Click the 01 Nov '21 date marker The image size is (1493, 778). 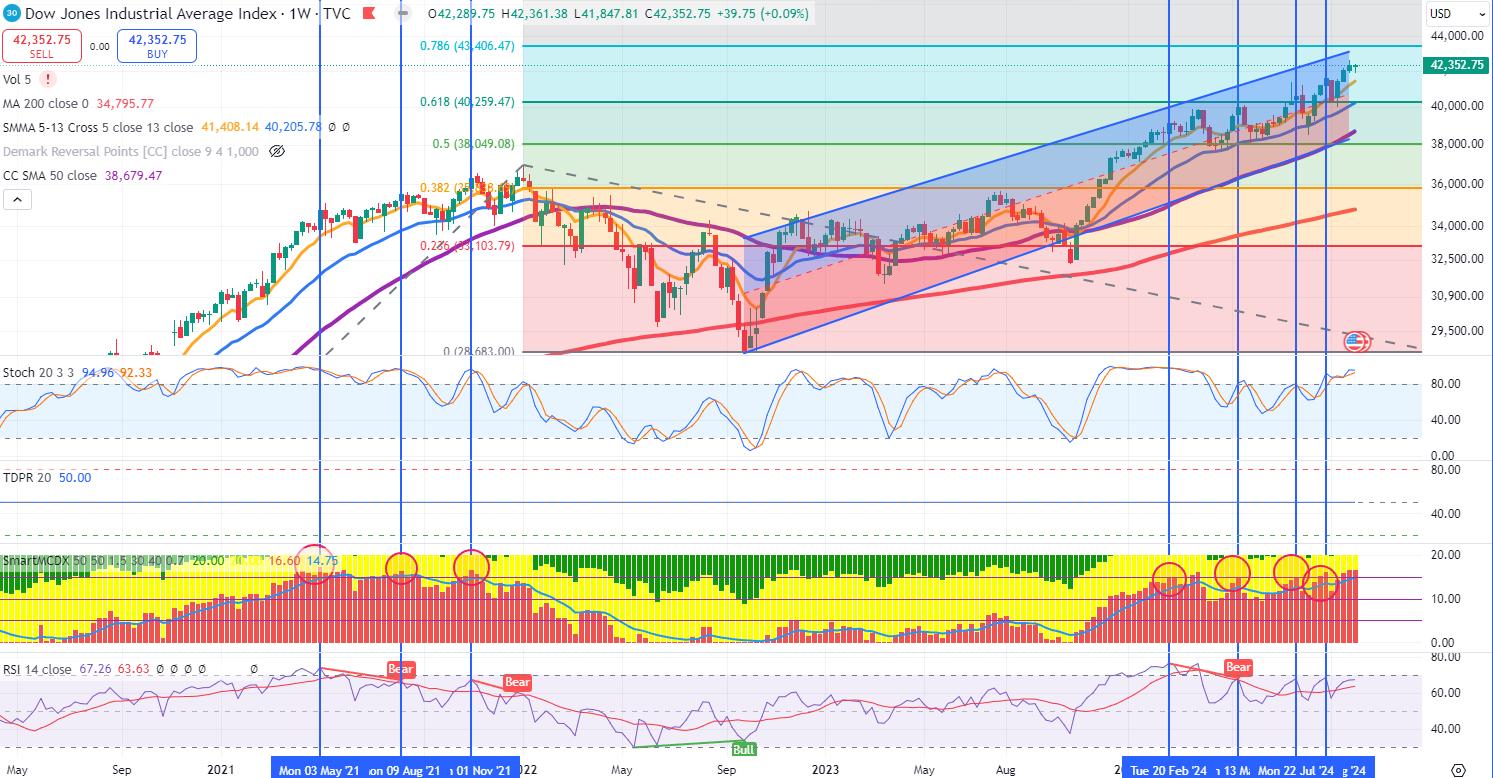tap(482, 770)
